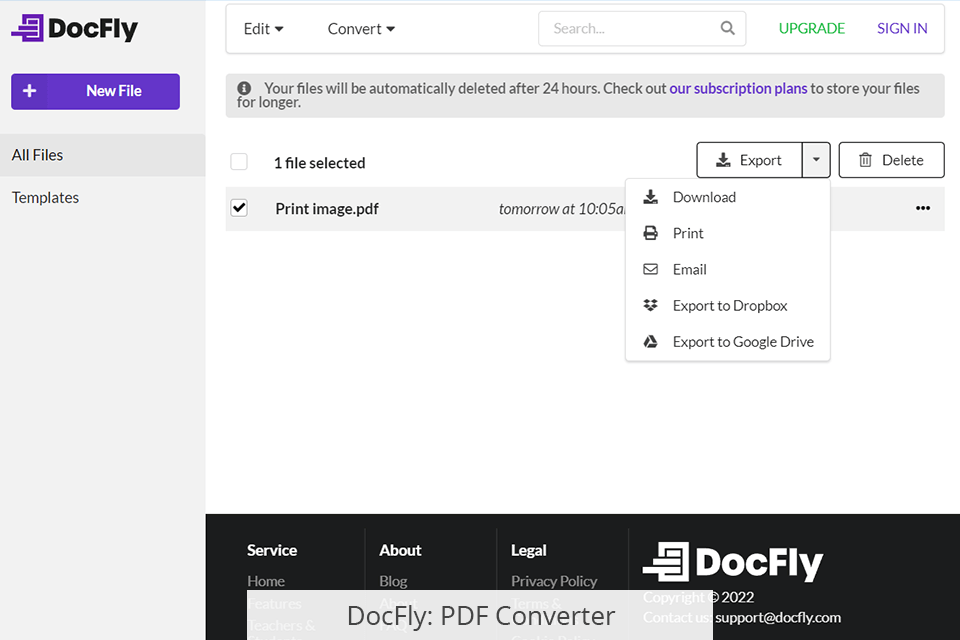Open the three-dots menu for Print image.pdf
The image size is (960, 640).
pos(923,208)
